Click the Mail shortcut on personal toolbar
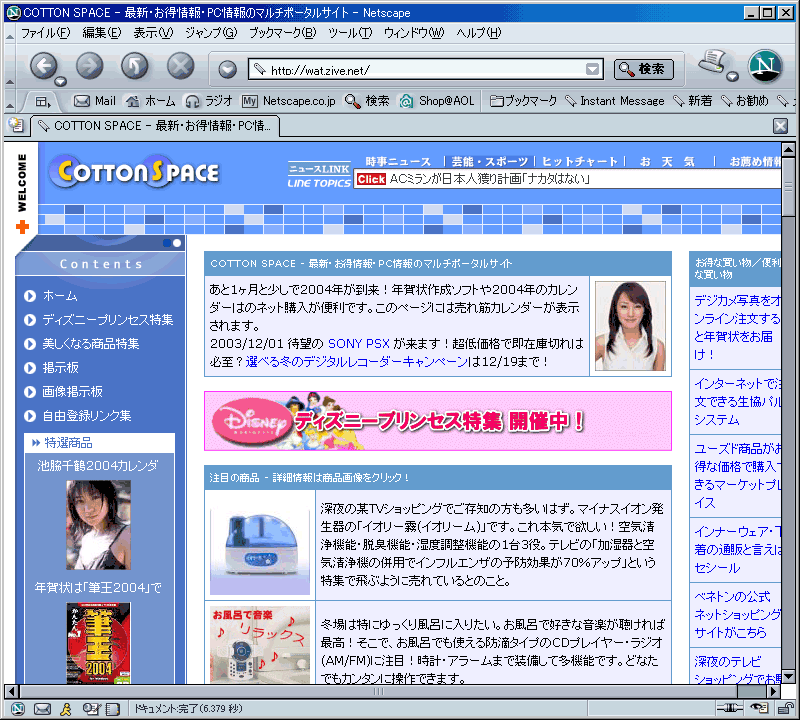The height and width of the screenshot is (720, 800). [95, 101]
